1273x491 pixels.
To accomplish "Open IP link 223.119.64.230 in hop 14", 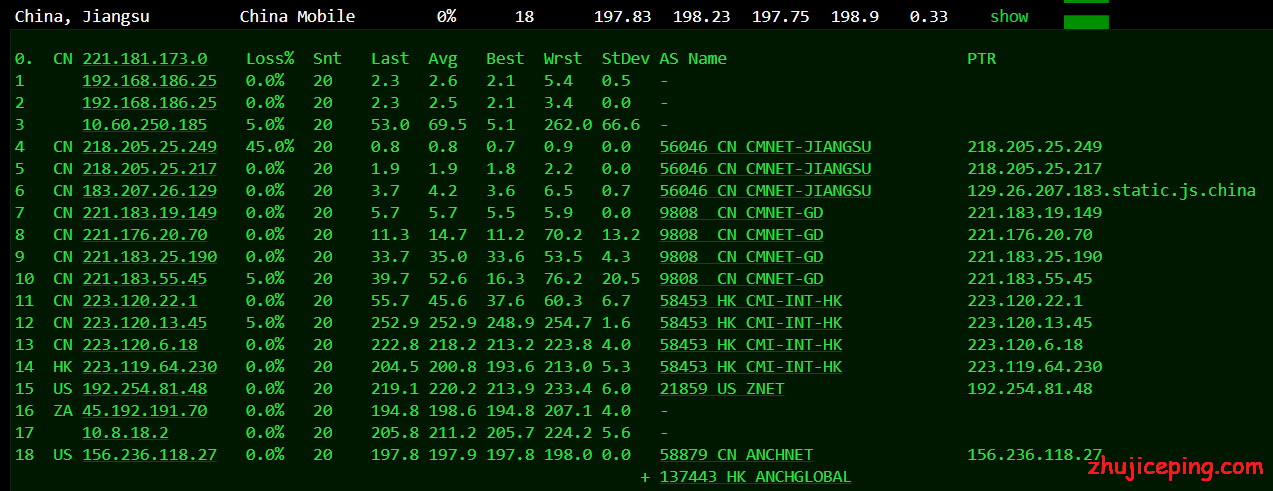I will pyautogui.click(x=149, y=367).
